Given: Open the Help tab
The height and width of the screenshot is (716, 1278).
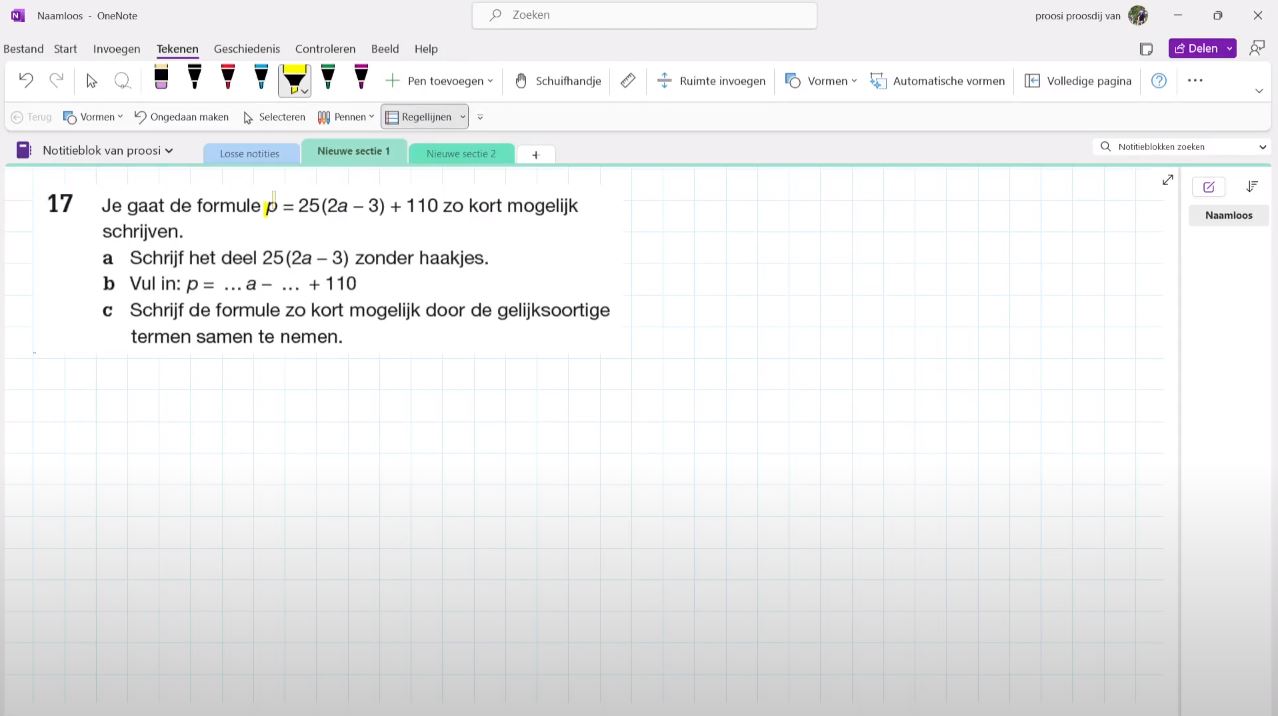Looking at the screenshot, I should point(426,49).
